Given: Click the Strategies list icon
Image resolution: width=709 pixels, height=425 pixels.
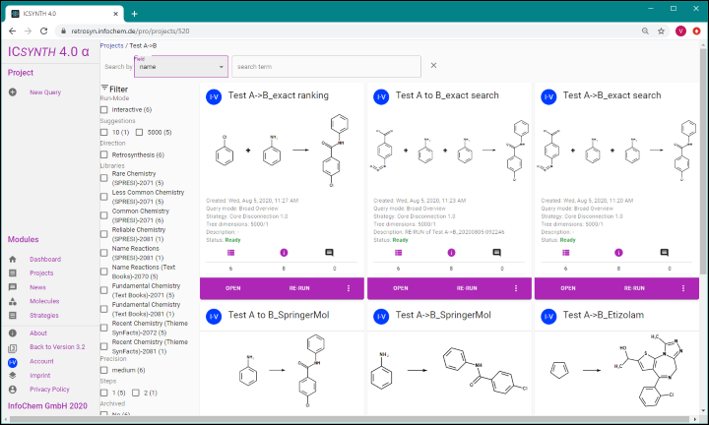Looking at the screenshot, I should [13, 315].
